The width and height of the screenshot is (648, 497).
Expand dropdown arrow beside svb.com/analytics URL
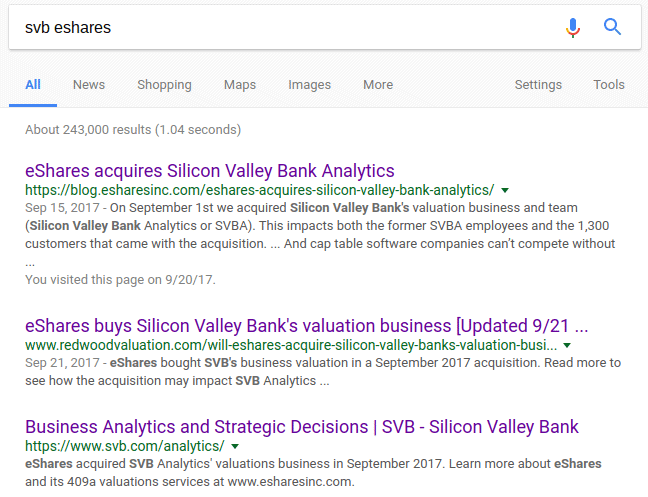(x=235, y=446)
